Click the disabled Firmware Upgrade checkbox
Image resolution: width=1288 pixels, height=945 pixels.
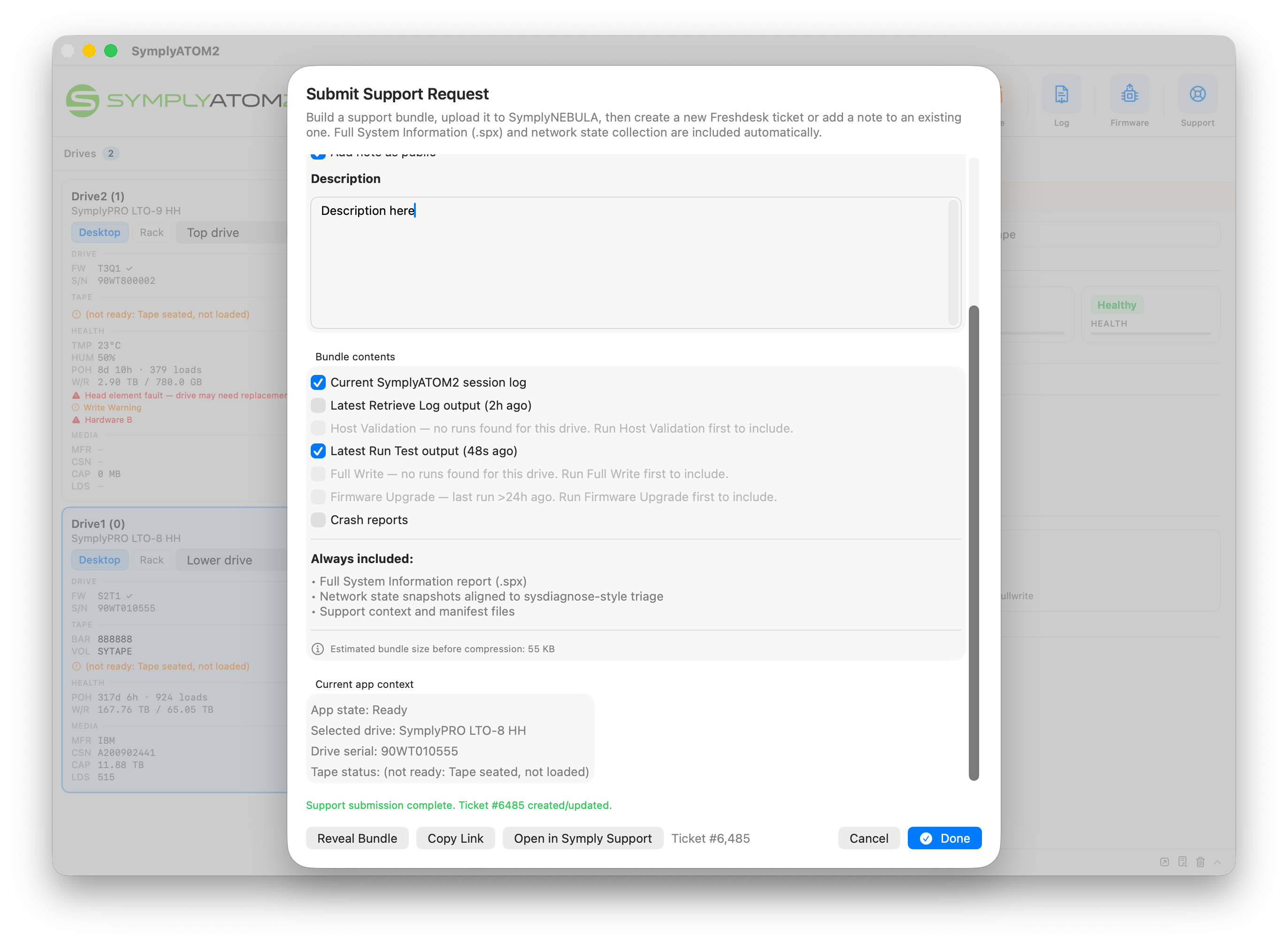point(318,496)
